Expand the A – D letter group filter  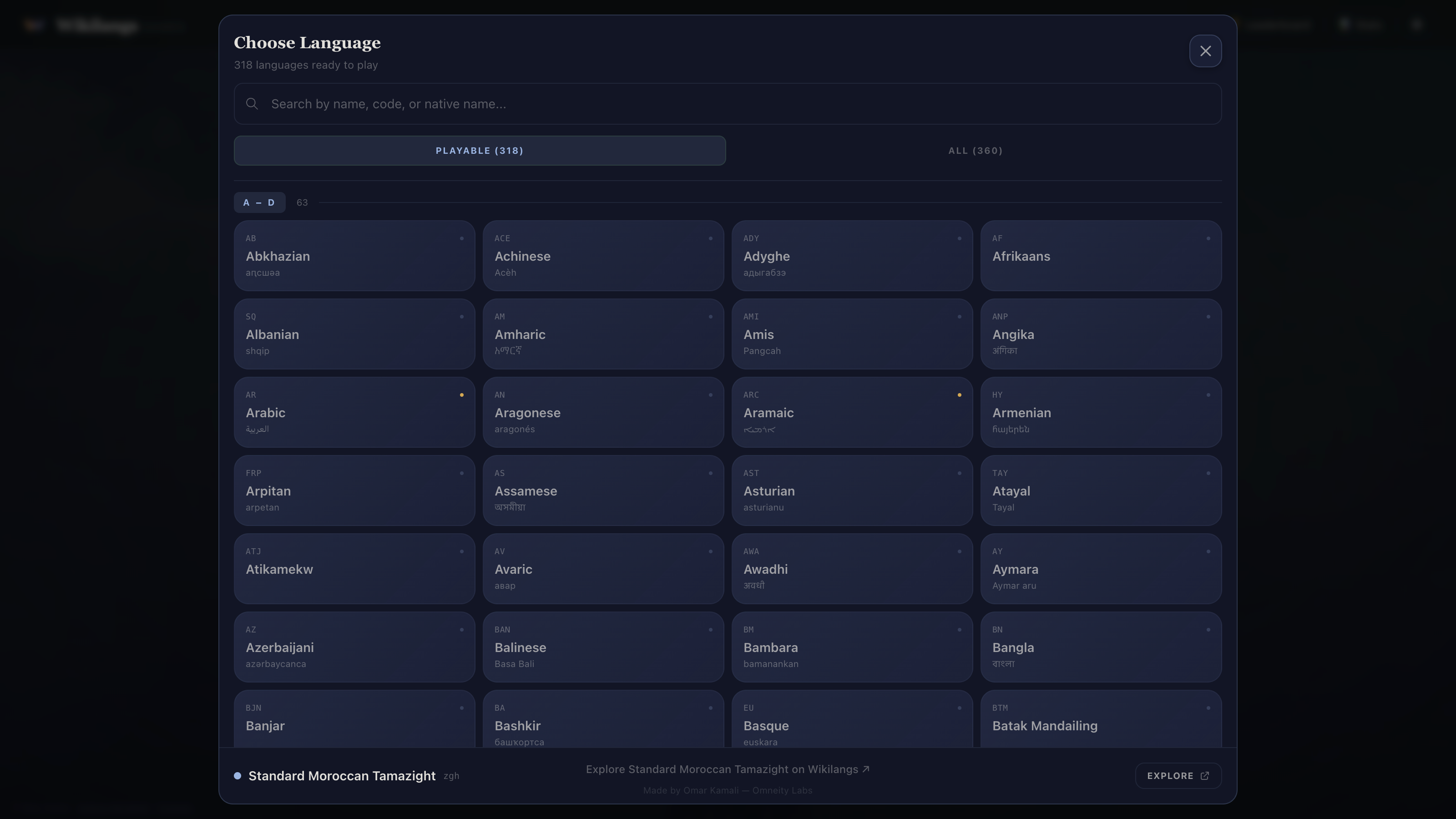(x=259, y=202)
